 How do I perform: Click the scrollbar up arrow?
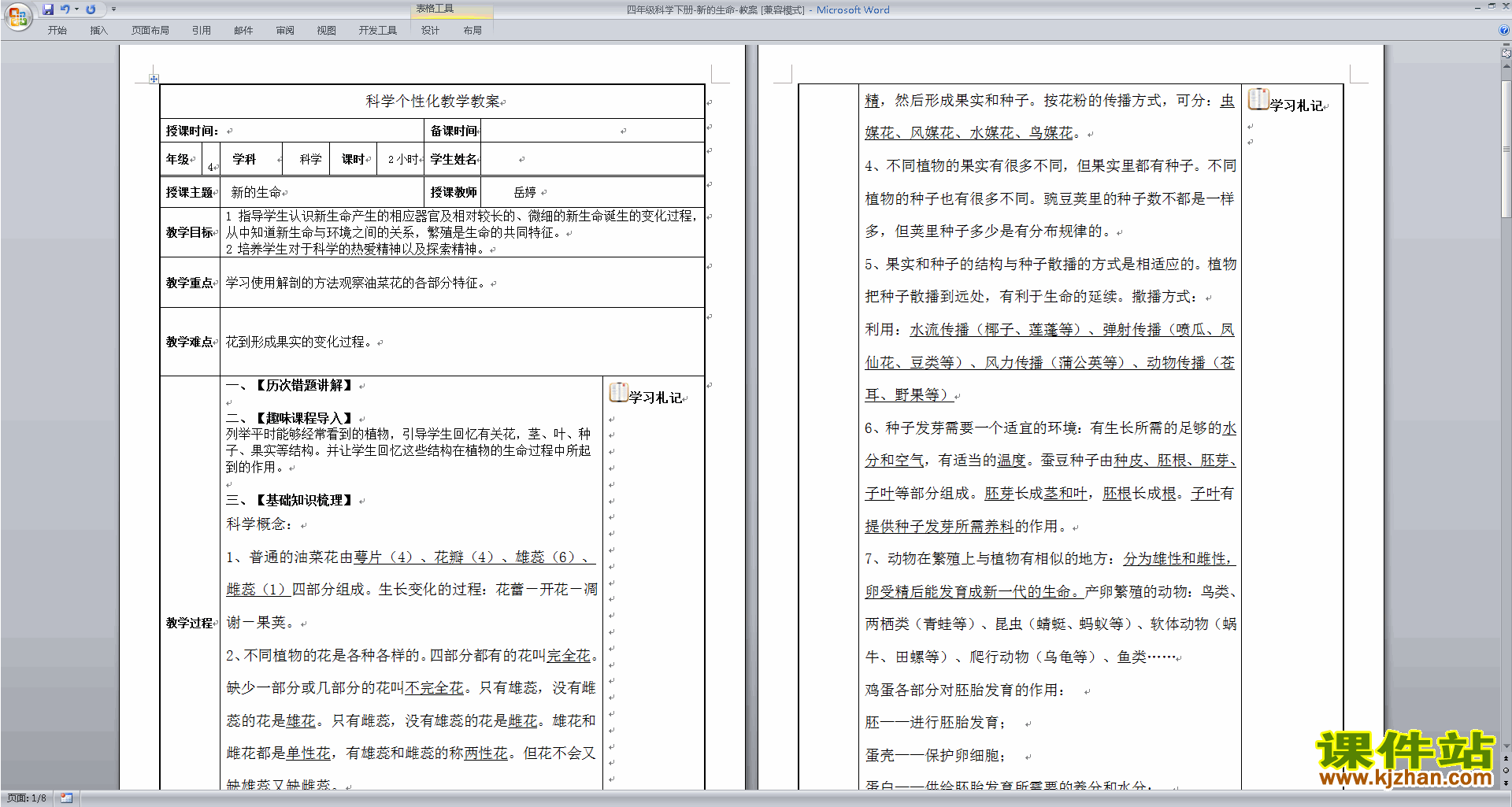tap(1506, 66)
